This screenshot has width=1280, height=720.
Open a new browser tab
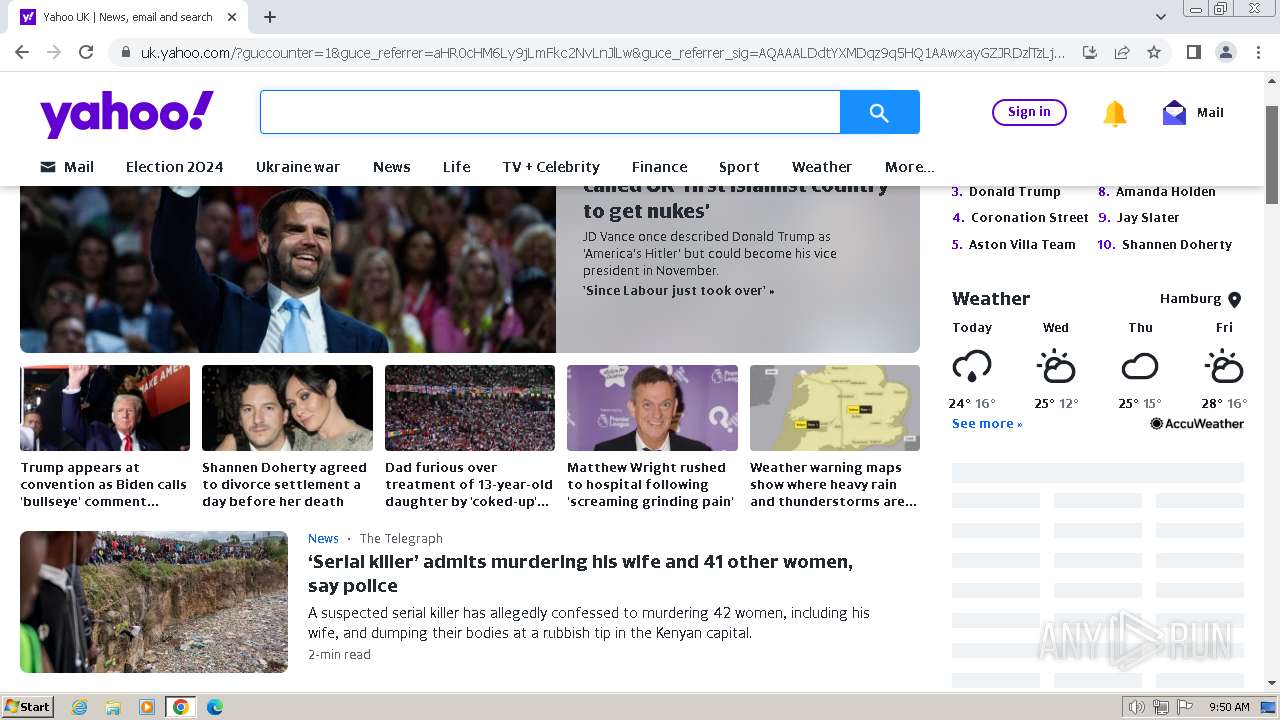click(270, 17)
